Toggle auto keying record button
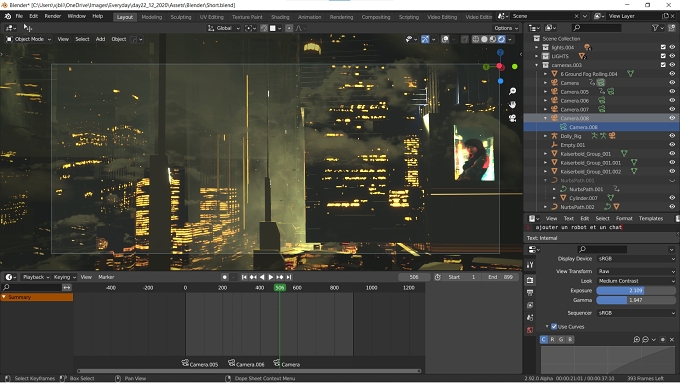This screenshot has width=680, height=383. point(224,277)
